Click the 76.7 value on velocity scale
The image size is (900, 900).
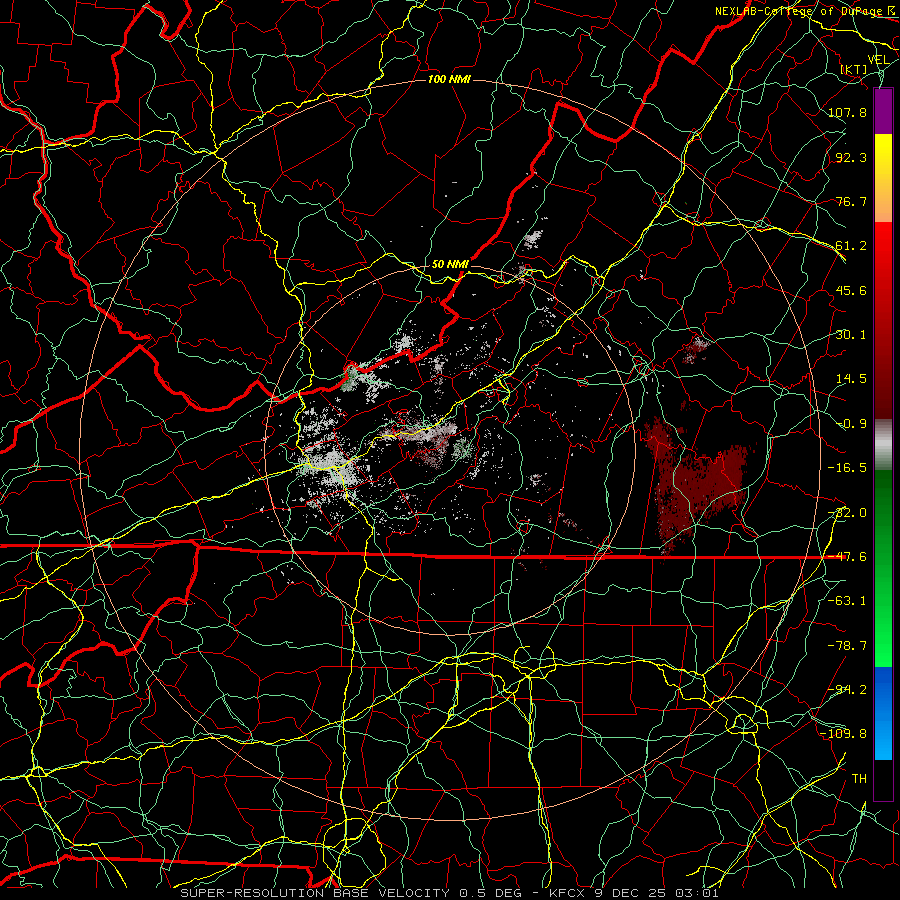pyautogui.click(x=851, y=201)
